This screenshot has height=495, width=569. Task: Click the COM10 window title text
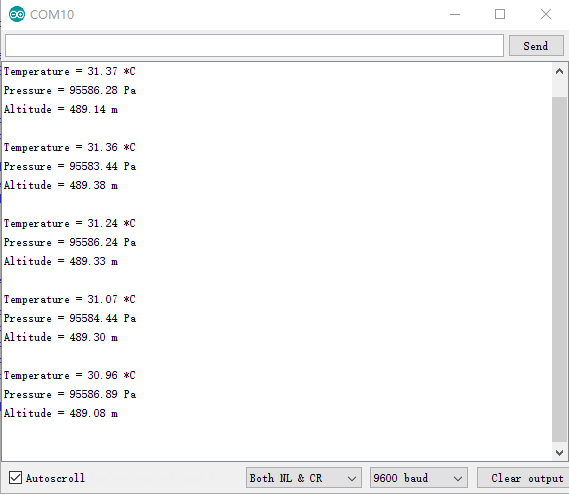coord(52,15)
